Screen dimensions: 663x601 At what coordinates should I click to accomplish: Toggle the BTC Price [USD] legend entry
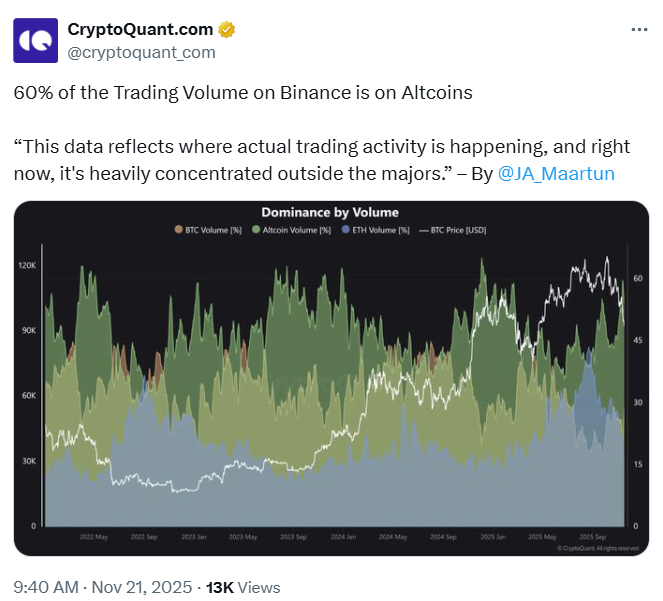pyautogui.click(x=455, y=230)
